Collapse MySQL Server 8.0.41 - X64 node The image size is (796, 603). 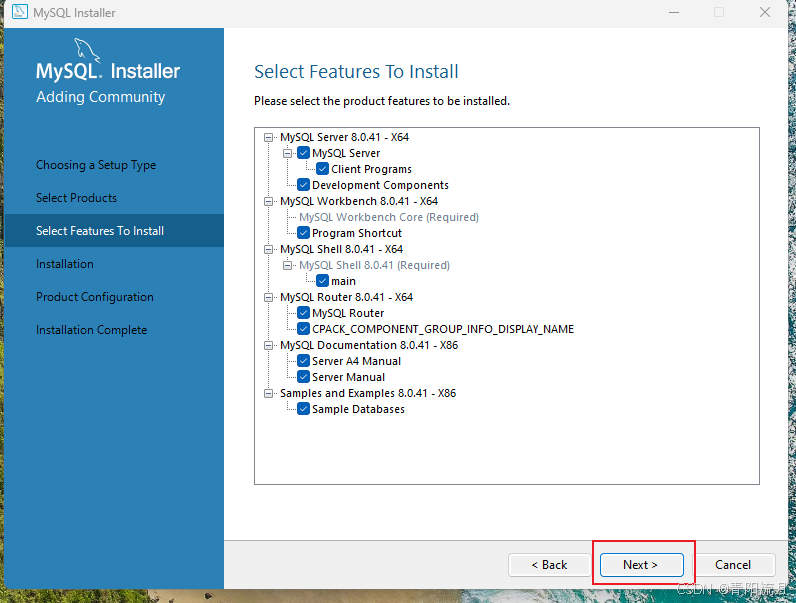268,137
